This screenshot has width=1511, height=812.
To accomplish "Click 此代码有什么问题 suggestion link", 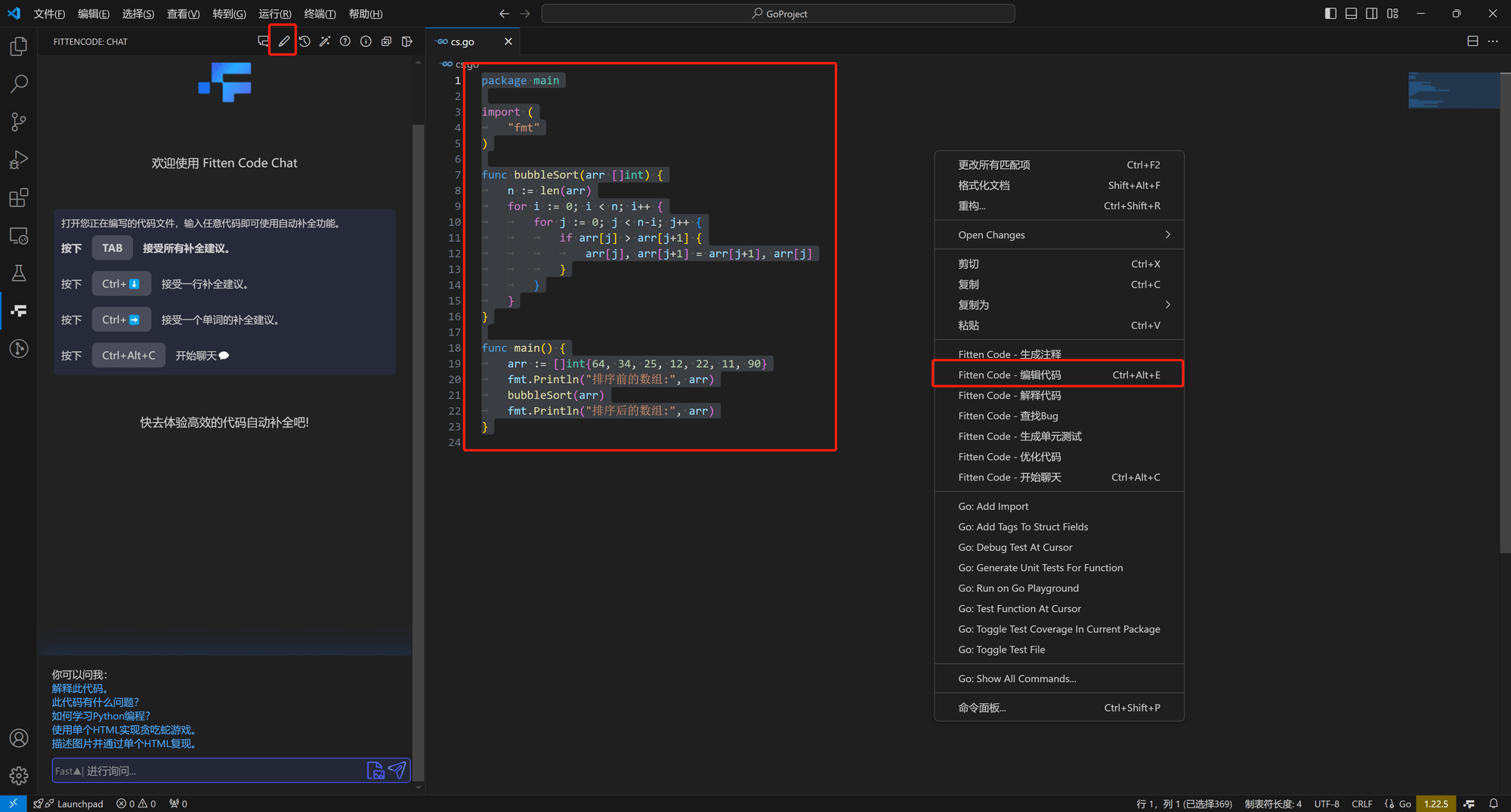I will point(95,702).
